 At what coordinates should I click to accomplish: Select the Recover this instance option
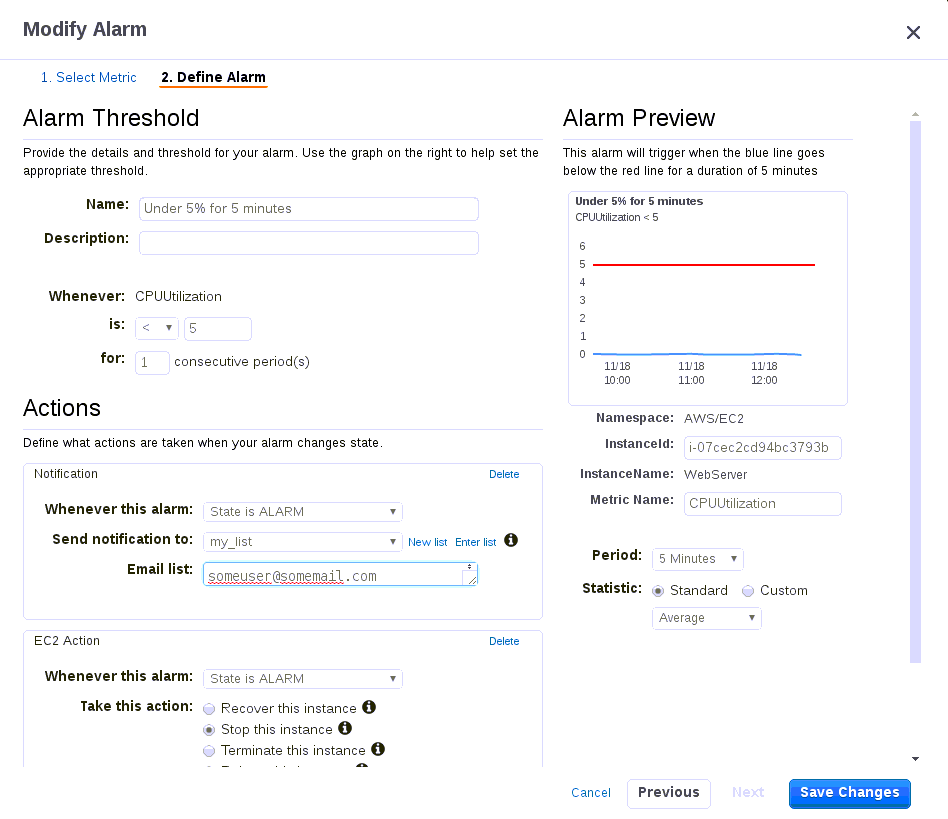(x=209, y=707)
